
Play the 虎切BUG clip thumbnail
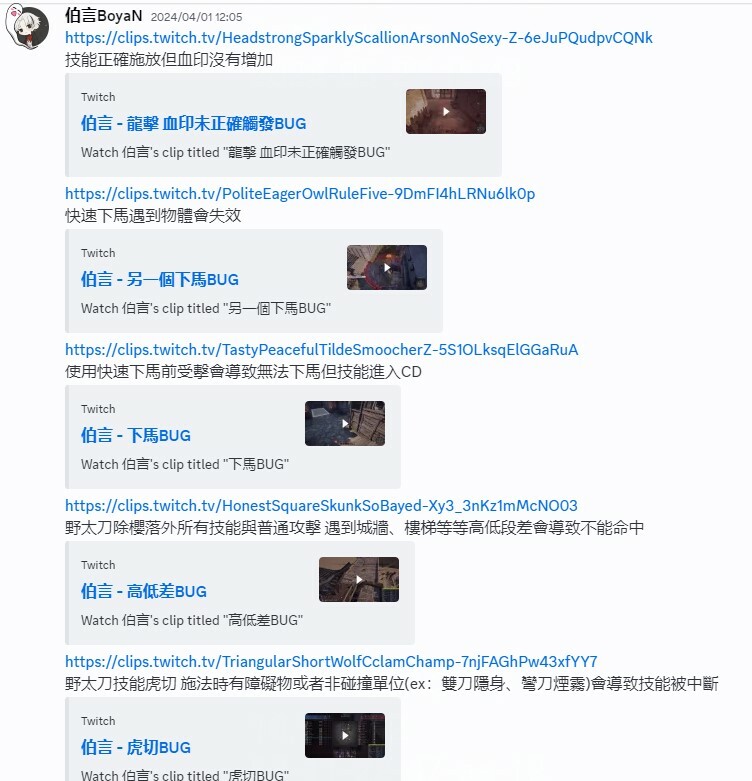point(345,735)
